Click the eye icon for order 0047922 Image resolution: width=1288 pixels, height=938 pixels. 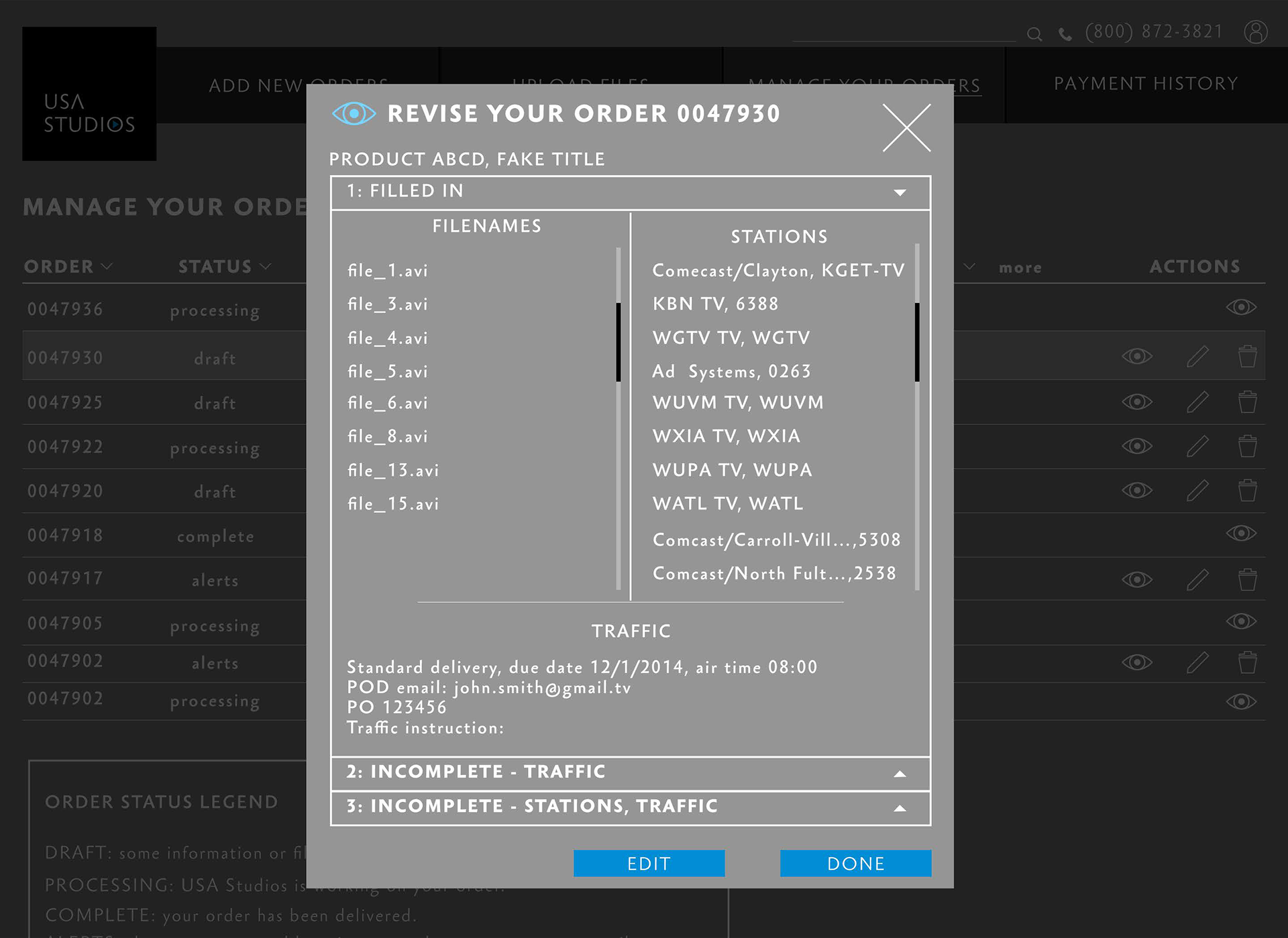click(x=1137, y=446)
